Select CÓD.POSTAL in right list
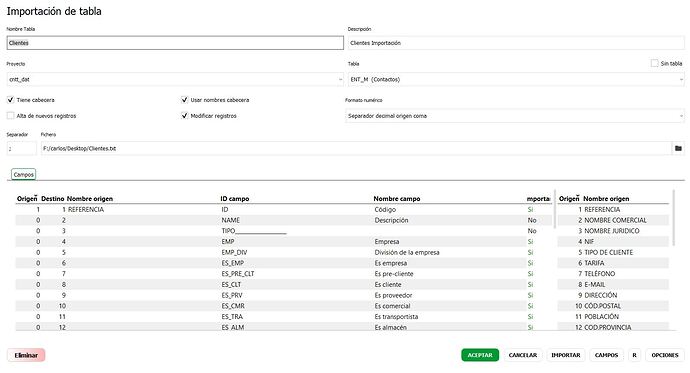The width and height of the screenshot is (690, 373). (613, 306)
